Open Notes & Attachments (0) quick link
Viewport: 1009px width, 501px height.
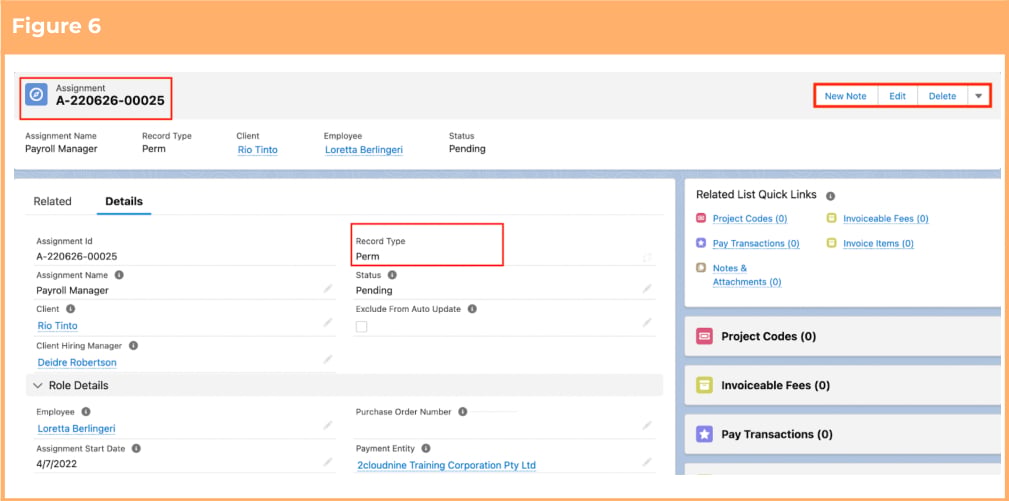[x=747, y=275]
